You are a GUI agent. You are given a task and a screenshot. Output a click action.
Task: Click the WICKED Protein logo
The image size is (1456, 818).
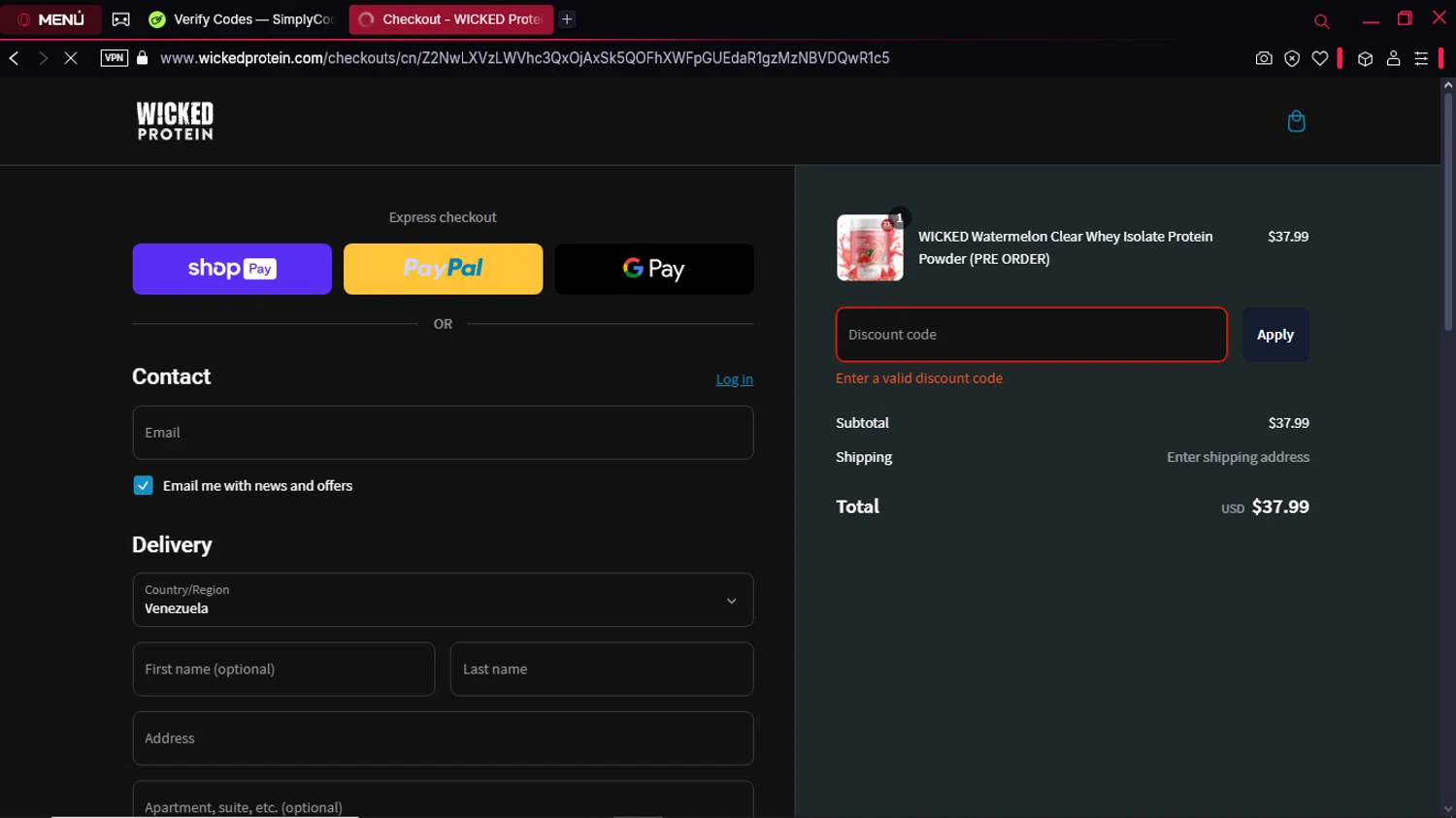(x=175, y=121)
